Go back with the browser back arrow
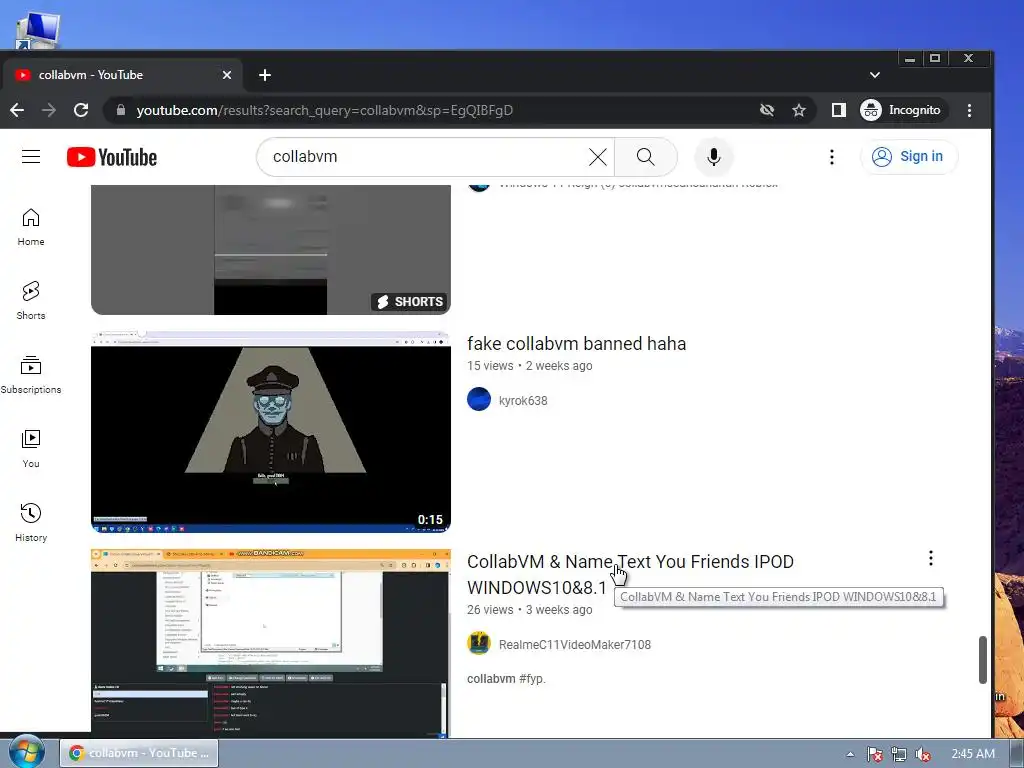 [x=18, y=110]
